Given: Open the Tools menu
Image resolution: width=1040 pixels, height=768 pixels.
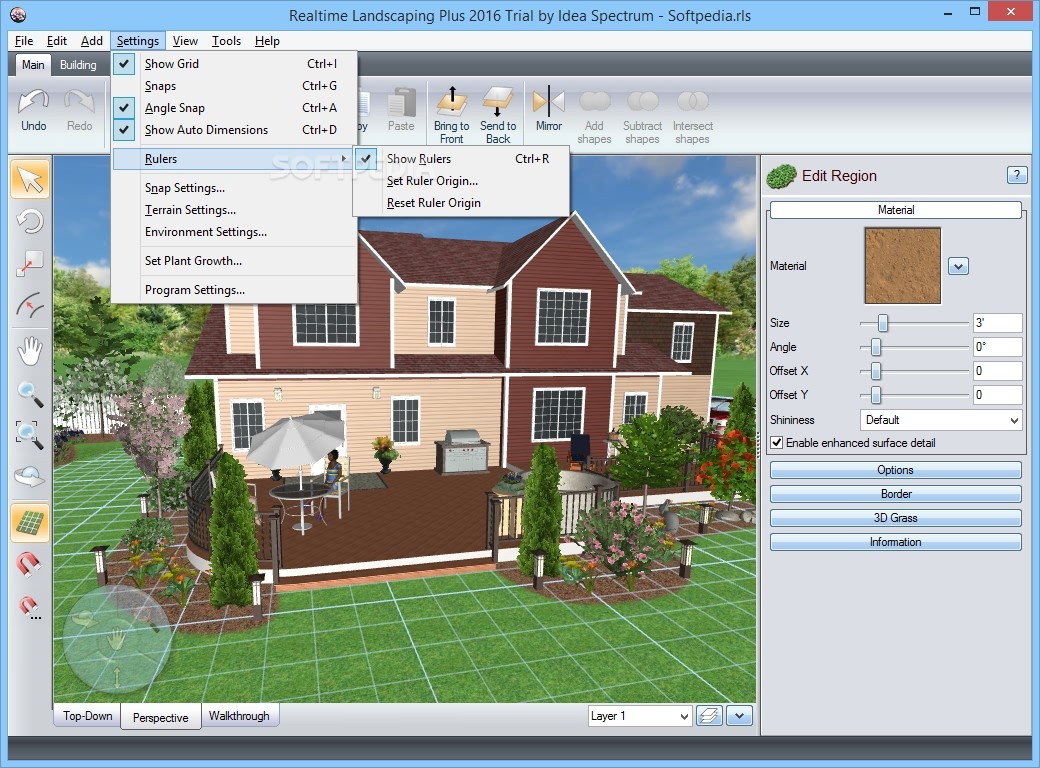Looking at the screenshot, I should pos(226,40).
